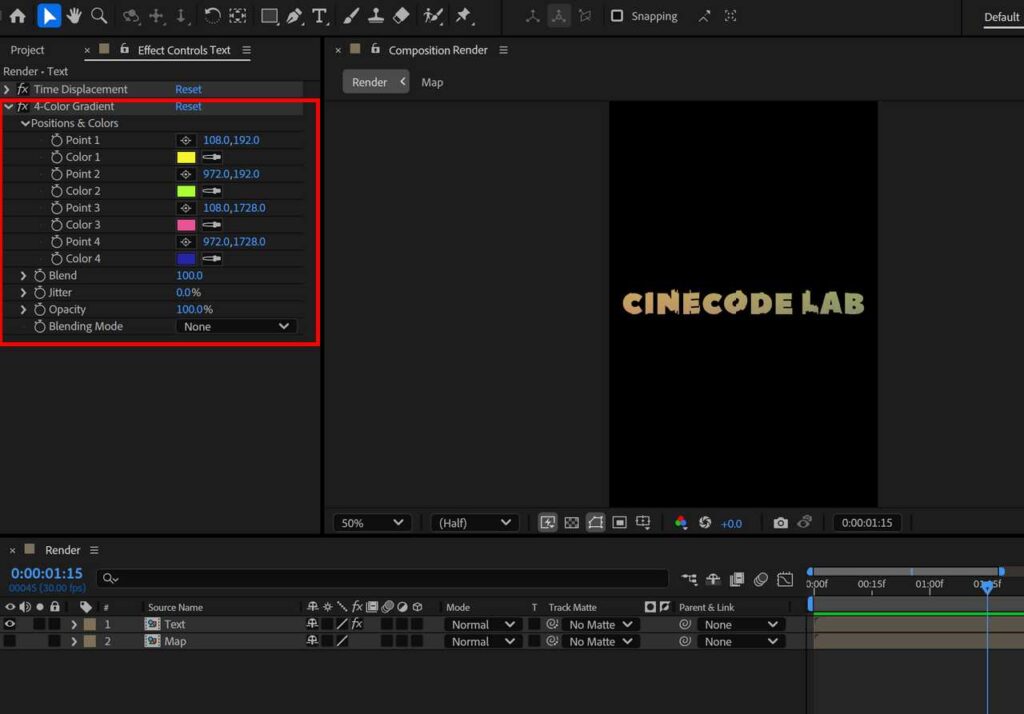
Task: Click preview time 0:00:01:15 button
Action: click(x=867, y=523)
